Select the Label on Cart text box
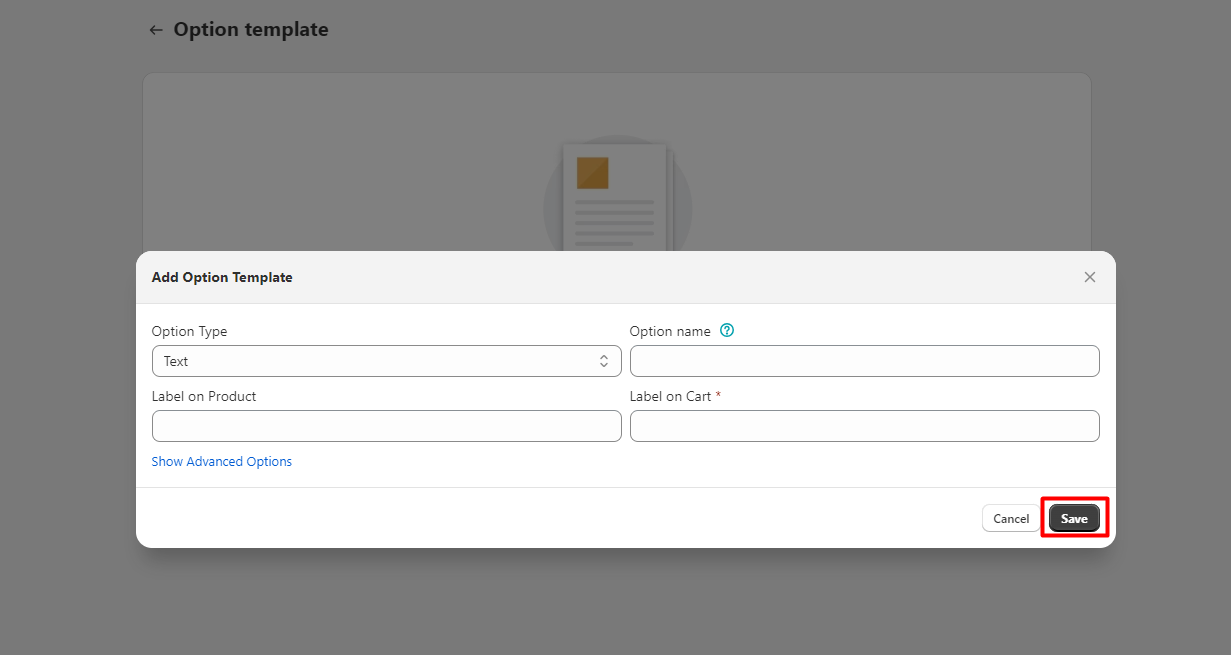 coord(864,426)
